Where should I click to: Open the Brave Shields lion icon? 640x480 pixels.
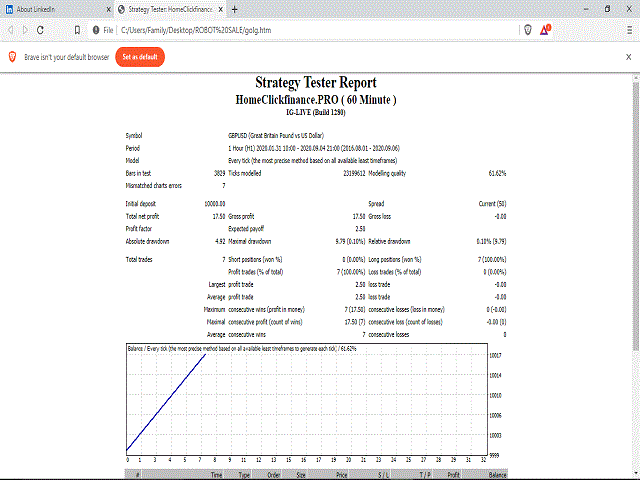(x=528, y=30)
